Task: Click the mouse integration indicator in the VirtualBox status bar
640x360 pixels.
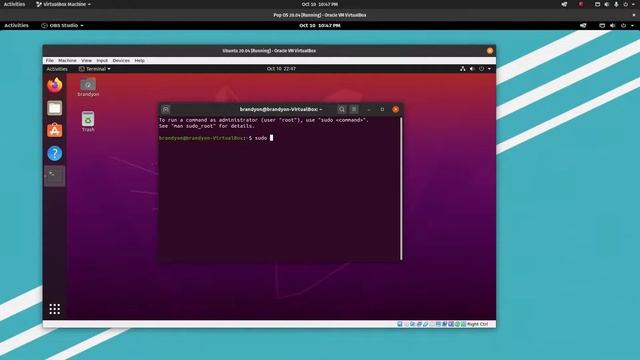Action: click(457, 324)
